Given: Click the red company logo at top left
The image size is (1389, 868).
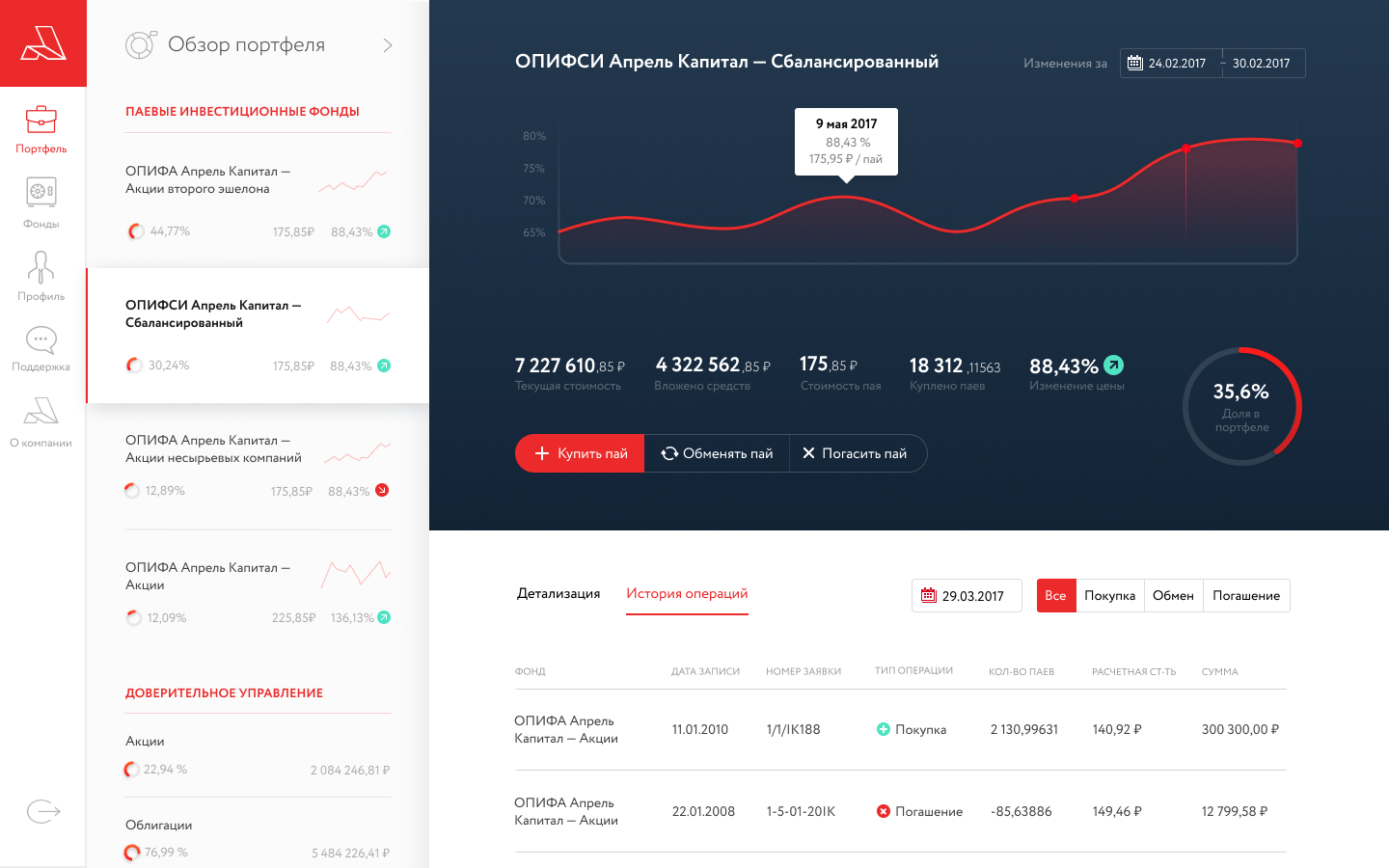Looking at the screenshot, I should click(x=43, y=43).
